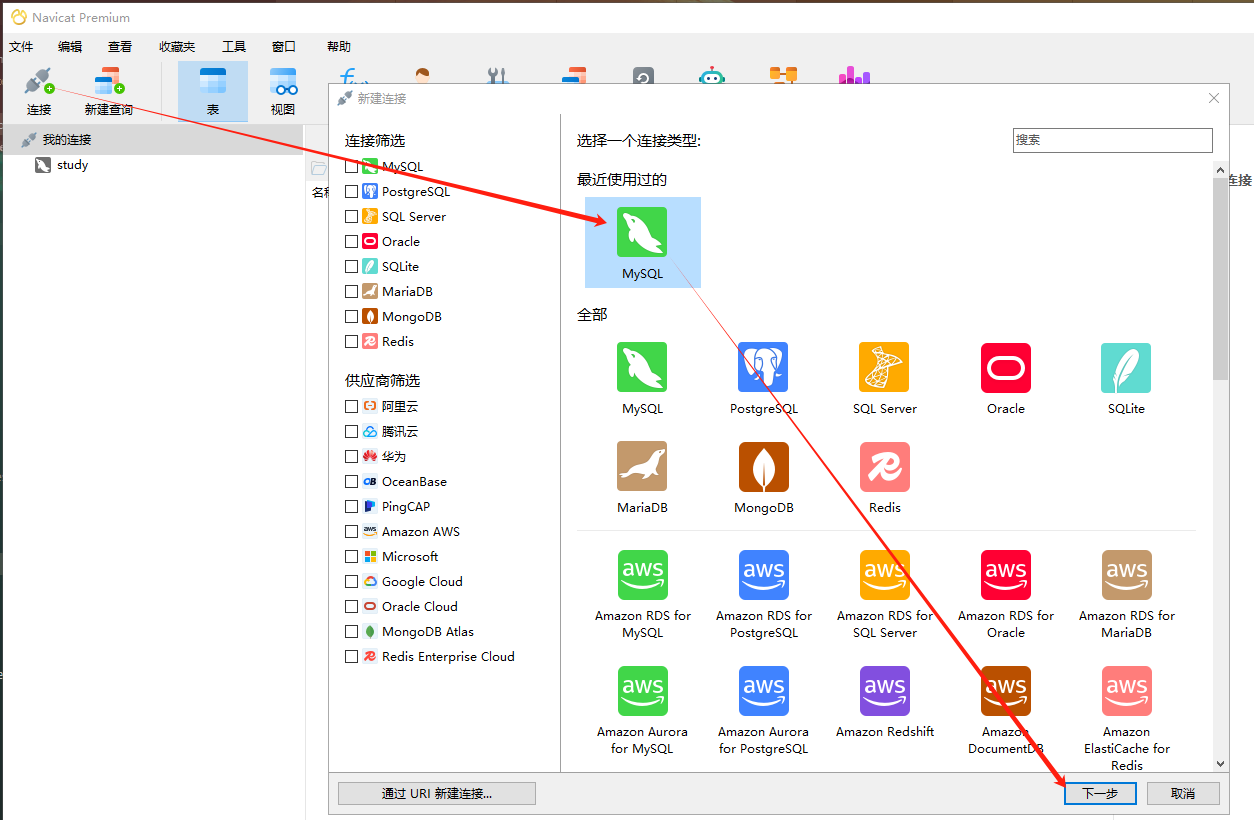Choose recently used MySQL connection type
Viewport: 1254px width, 820px height.
642,243
